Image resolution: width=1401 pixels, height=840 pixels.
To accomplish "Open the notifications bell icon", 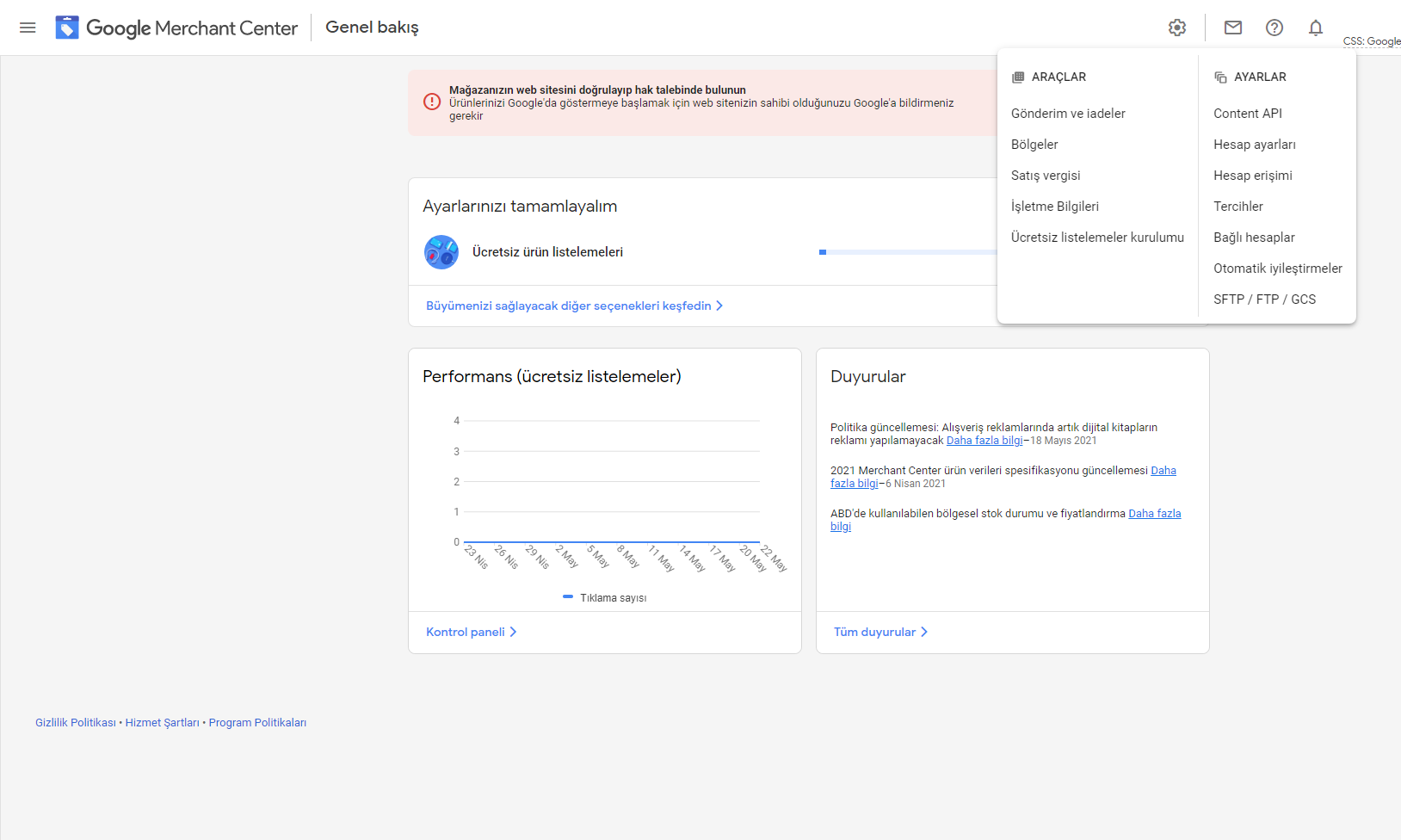I will (x=1316, y=28).
